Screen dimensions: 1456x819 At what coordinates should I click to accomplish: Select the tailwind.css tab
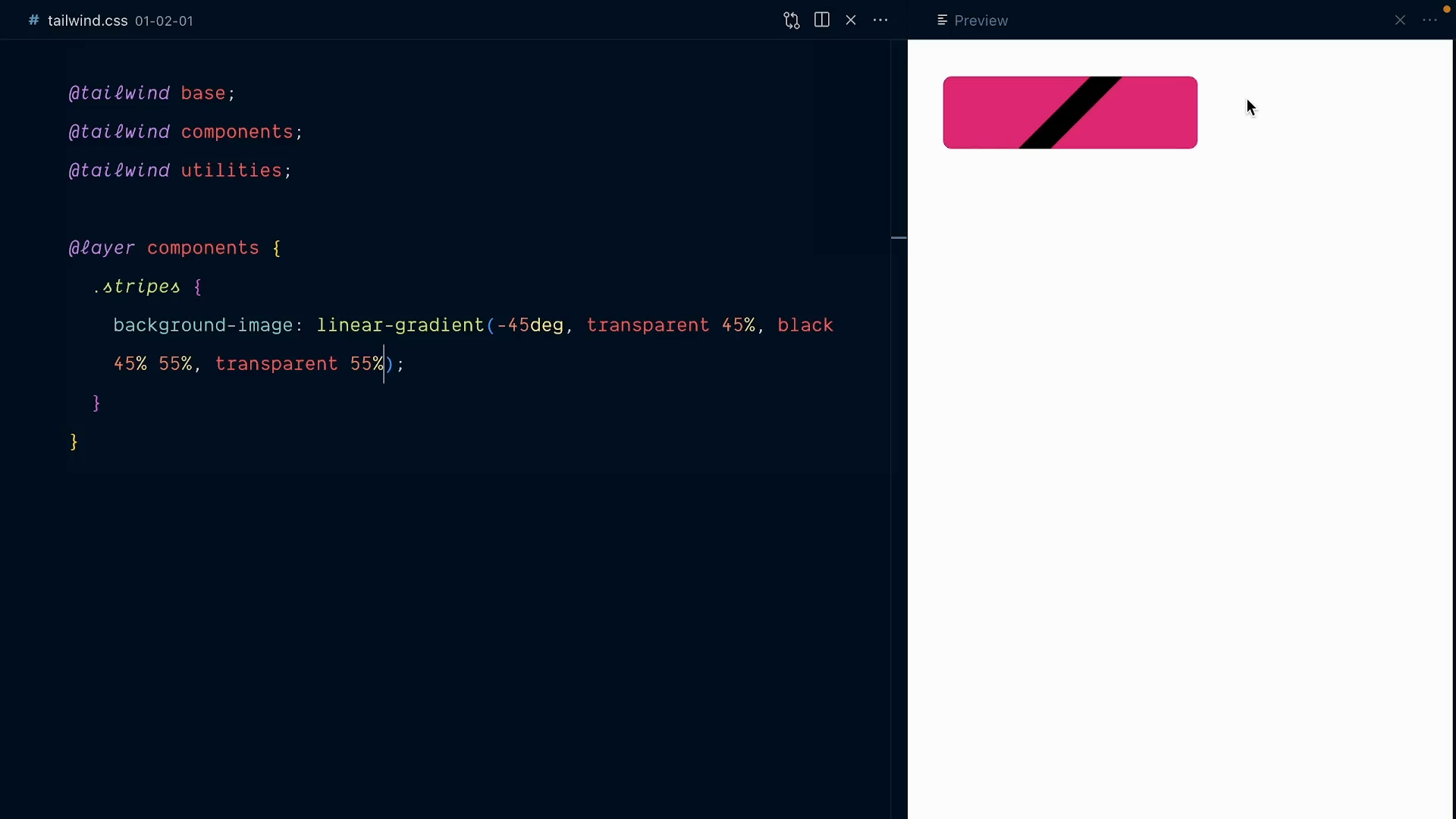87,20
